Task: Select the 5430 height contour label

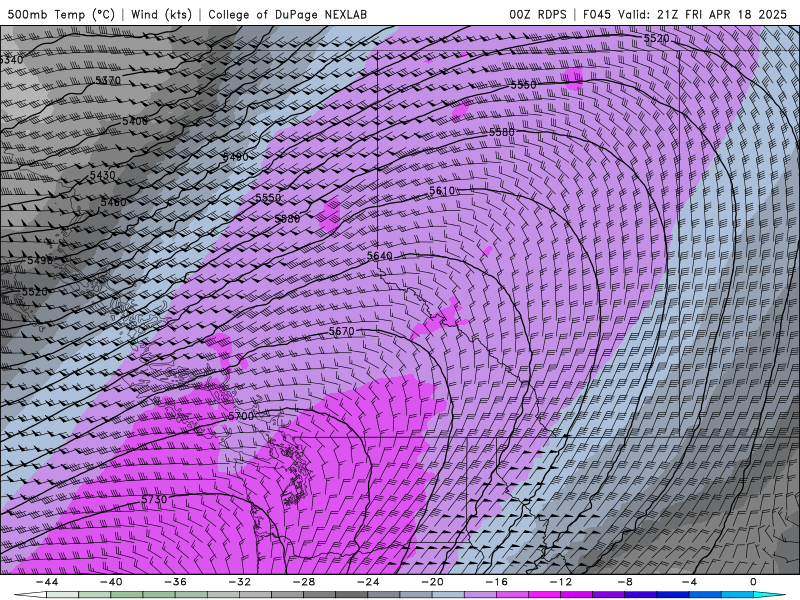Action: click(103, 176)
